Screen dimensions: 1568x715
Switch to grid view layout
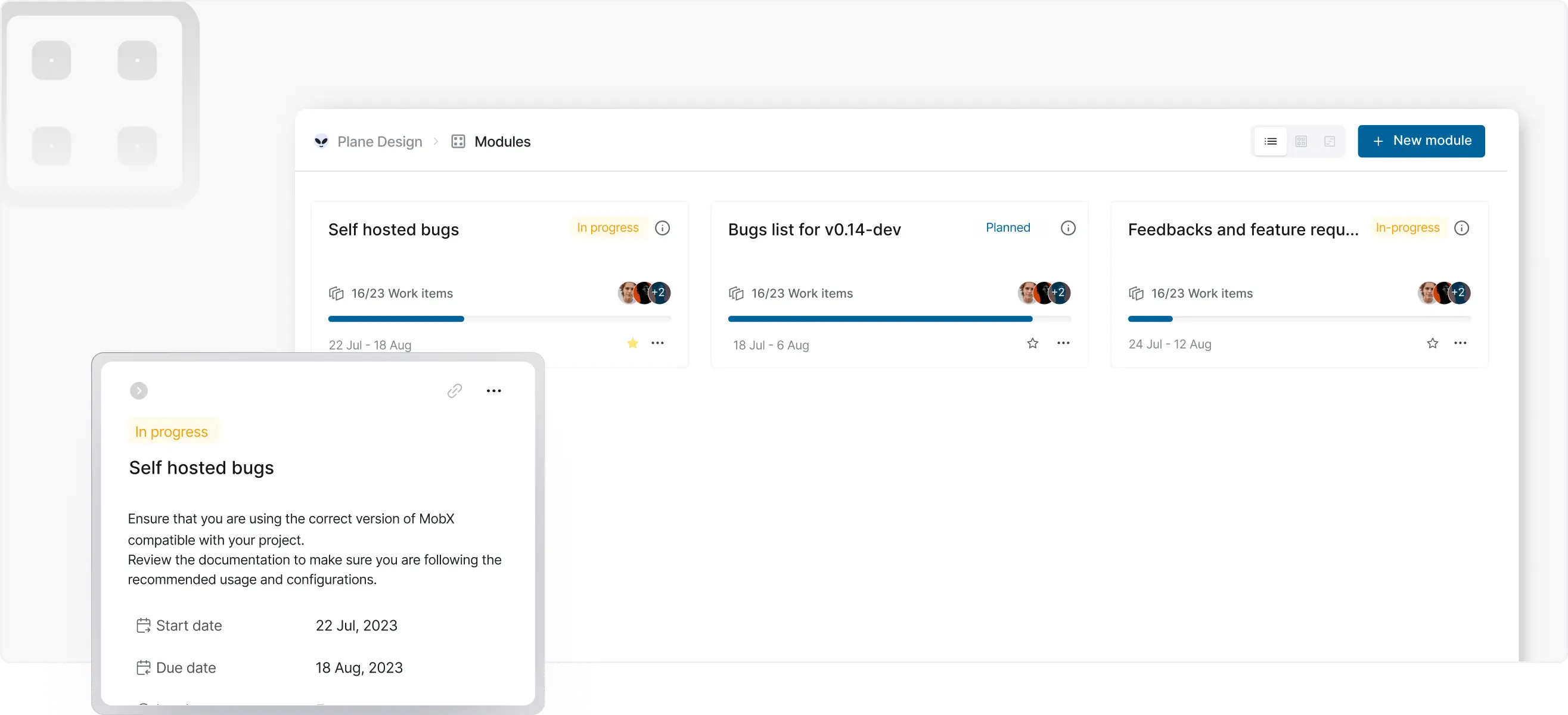[1301, 141]
